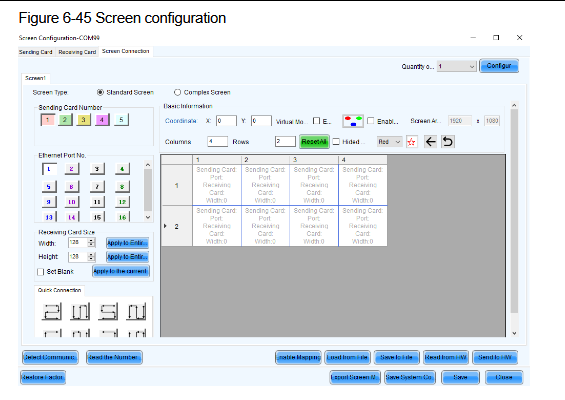Image resolution: width=565 pixels, height=400 pixels.
Task: Click the Ethernet port list scroll up arrow
Action: (148, 165)
